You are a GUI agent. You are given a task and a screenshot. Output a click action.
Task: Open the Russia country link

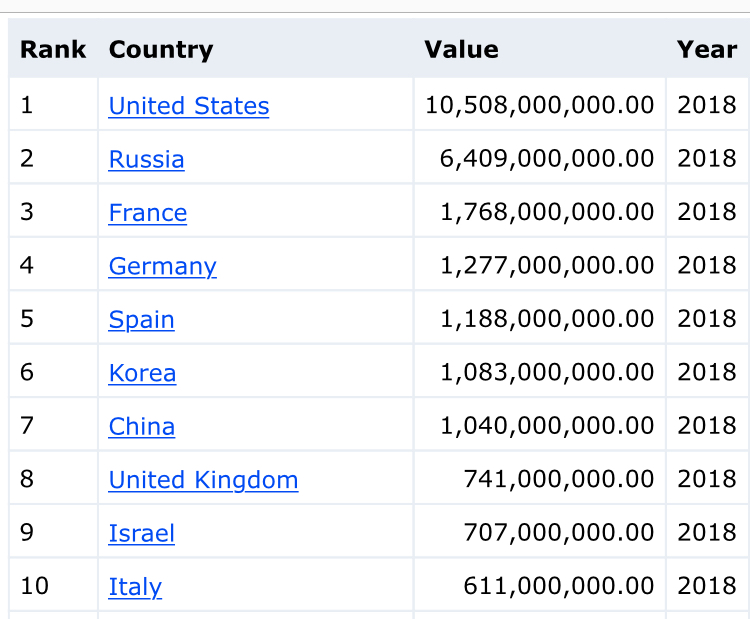pos(146,159)
